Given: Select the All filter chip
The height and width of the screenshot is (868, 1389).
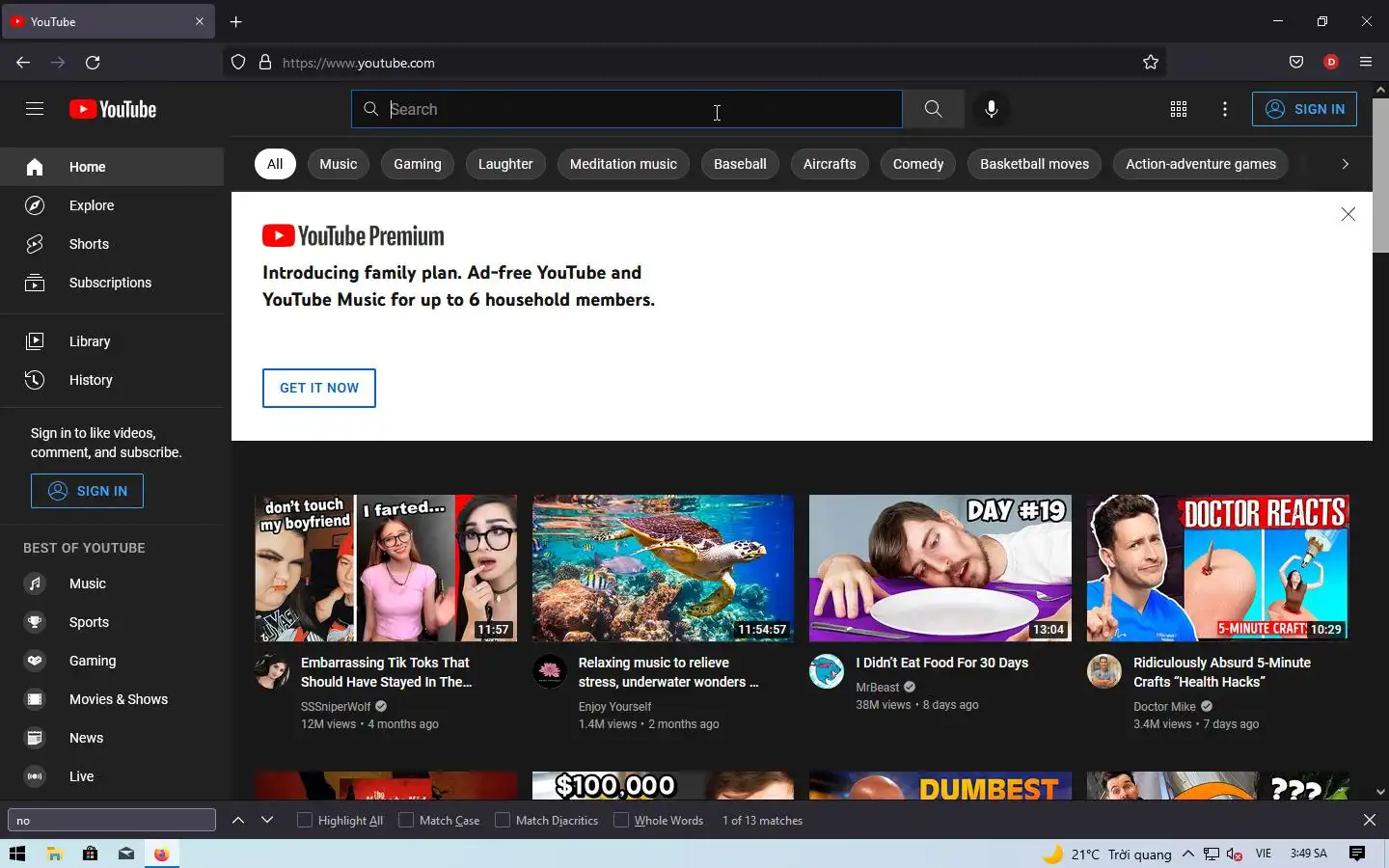Looking at the screenshot, I should click(x=275, y=164).
